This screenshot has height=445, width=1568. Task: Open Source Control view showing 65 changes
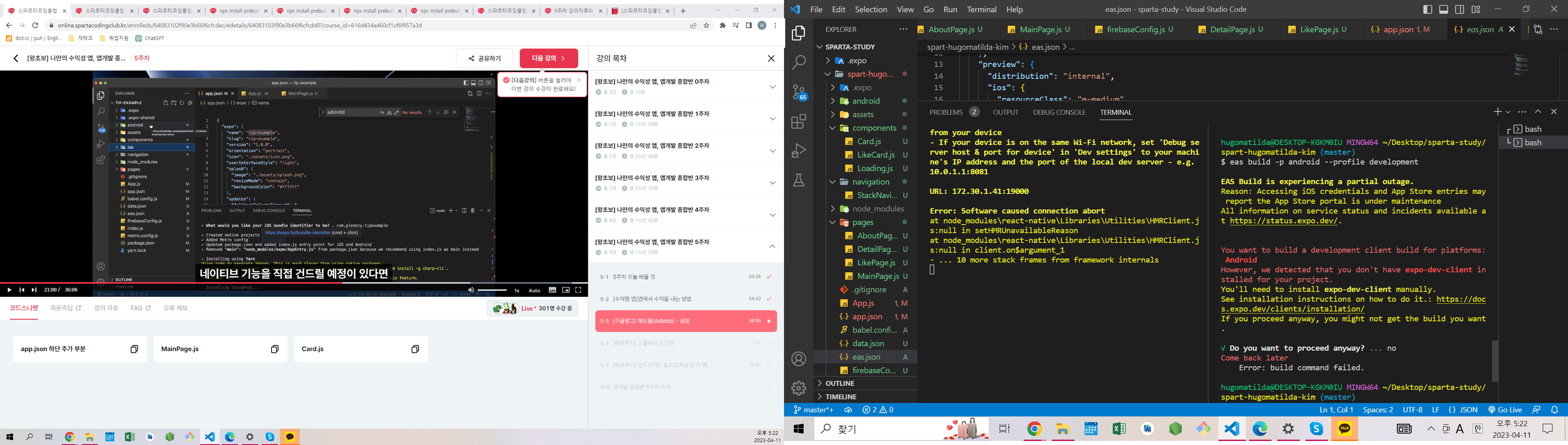(x=799, y=92)
